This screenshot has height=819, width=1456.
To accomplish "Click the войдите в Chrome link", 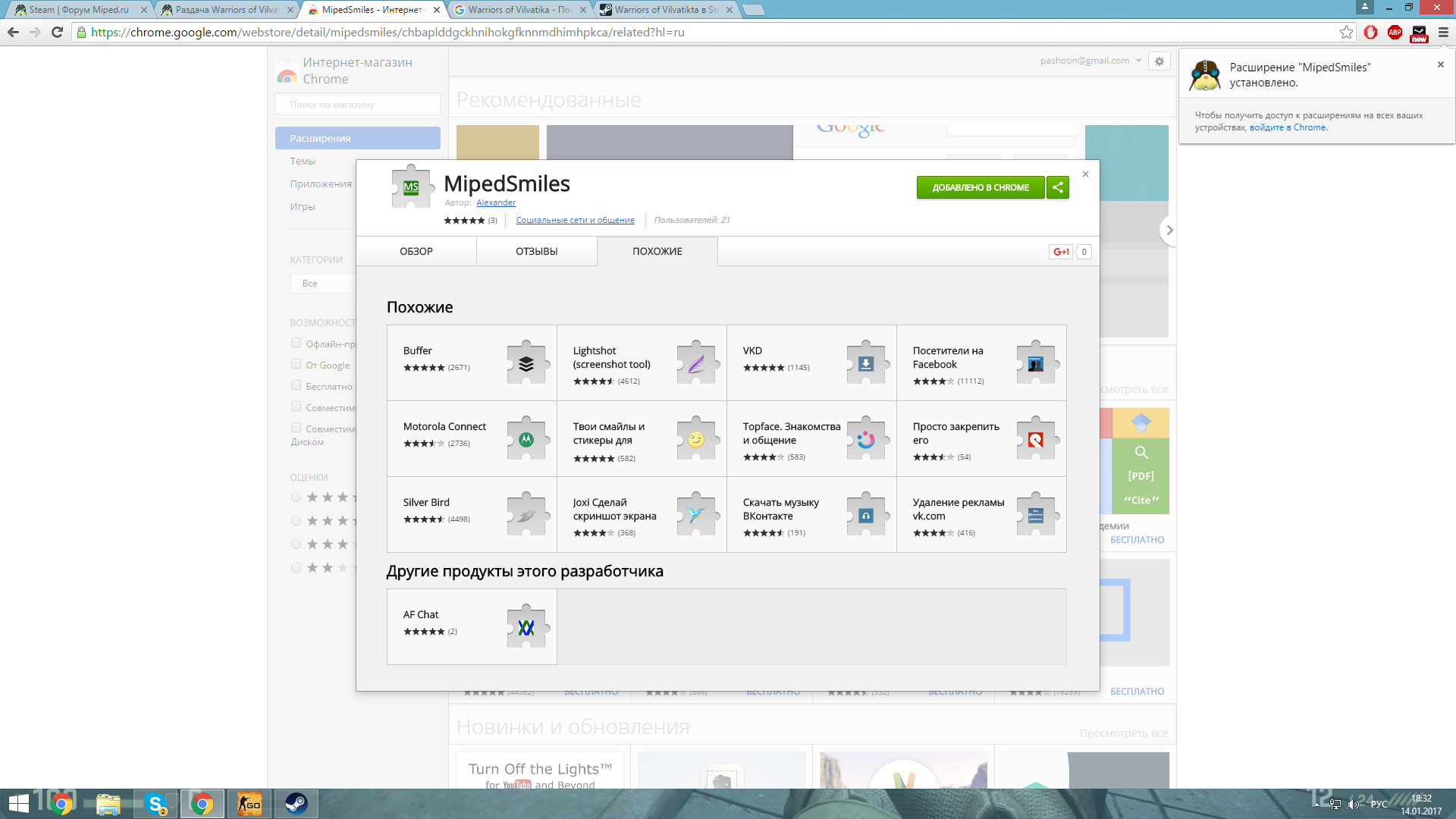I will click(x=1288, y=127).
